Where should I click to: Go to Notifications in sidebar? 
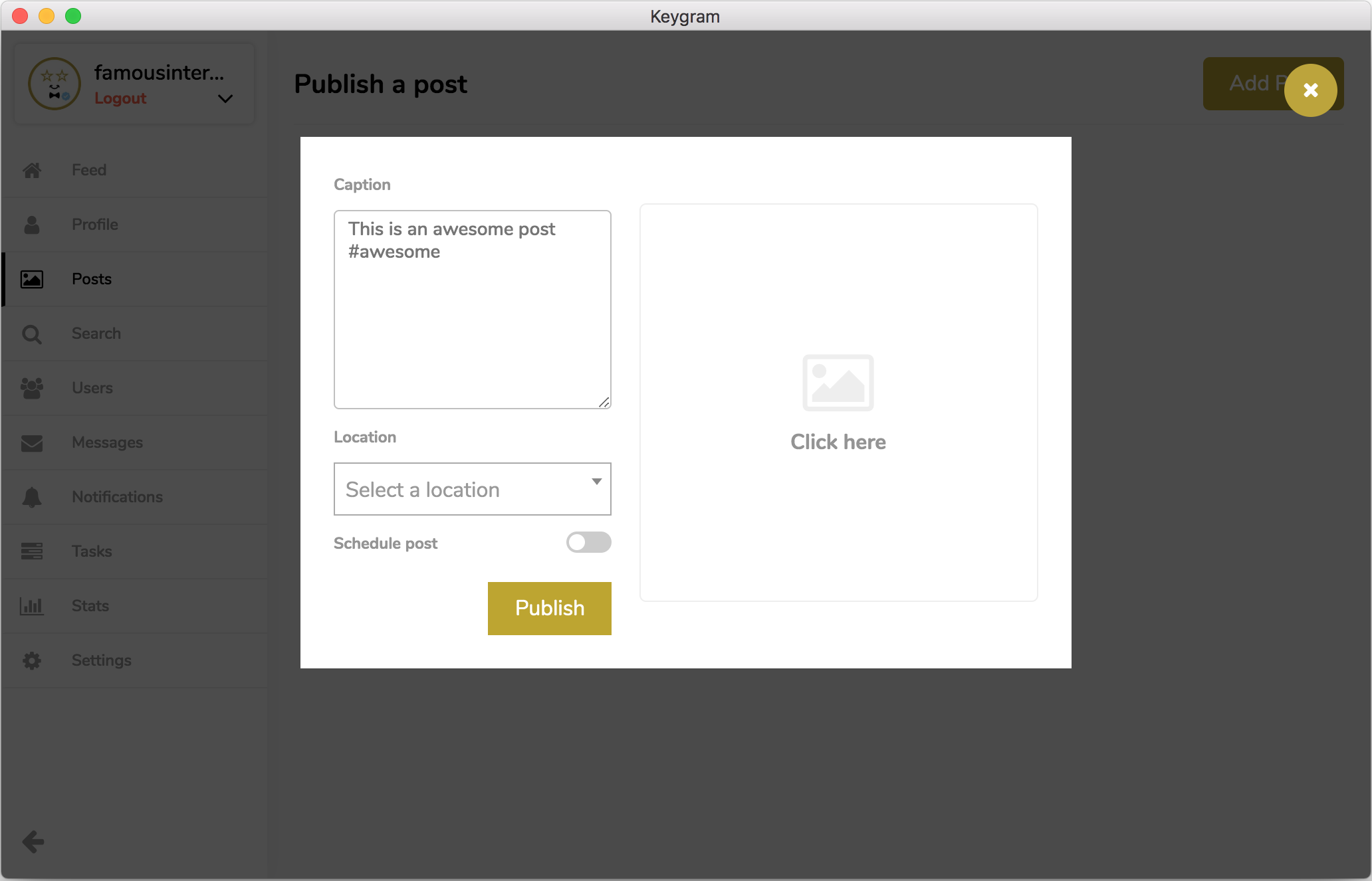117,497
